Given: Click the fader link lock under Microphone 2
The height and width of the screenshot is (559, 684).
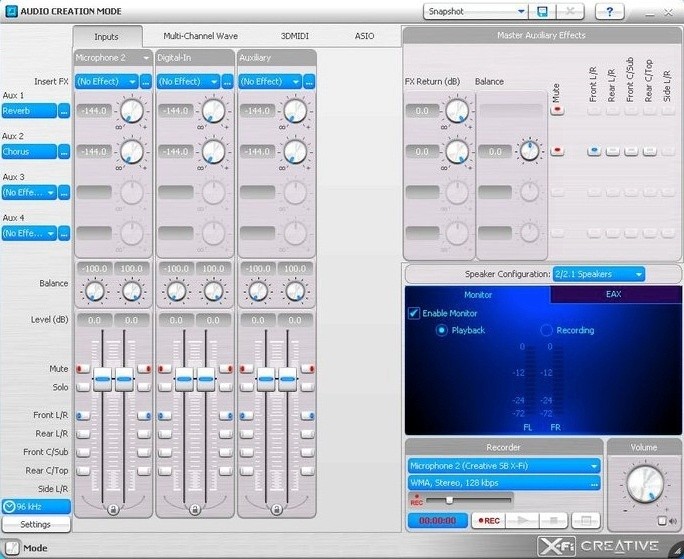Looking at the screenshot, I should coord(113,509).
